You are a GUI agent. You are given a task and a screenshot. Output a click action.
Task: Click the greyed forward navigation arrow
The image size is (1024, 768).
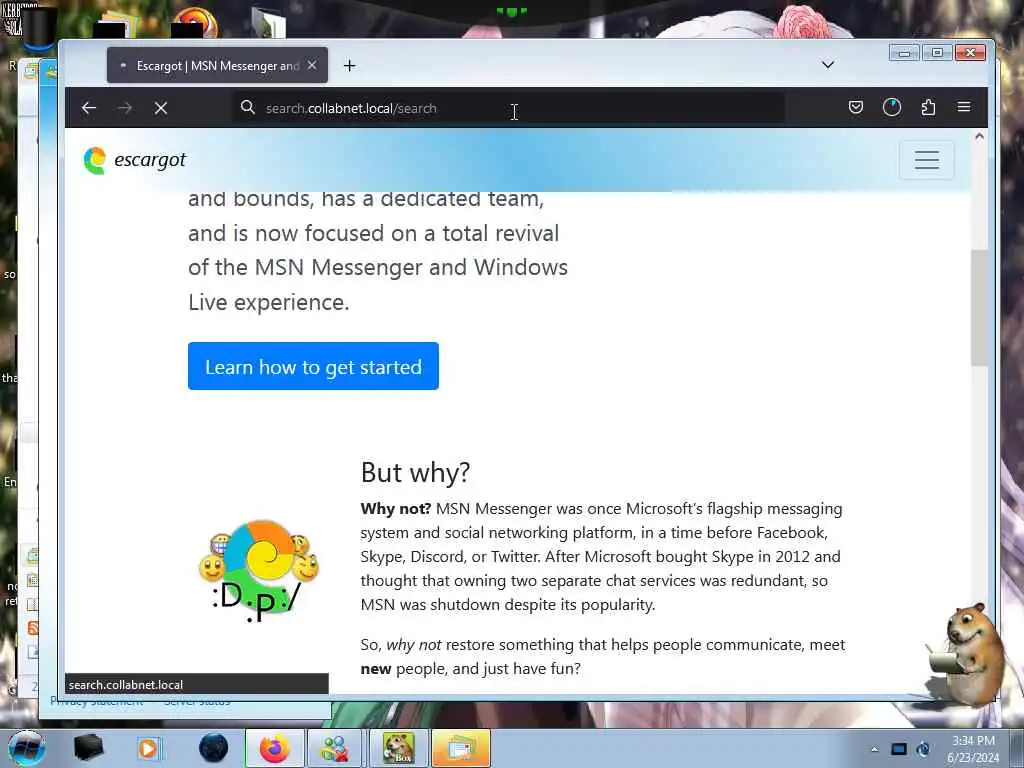pos(125,108)
